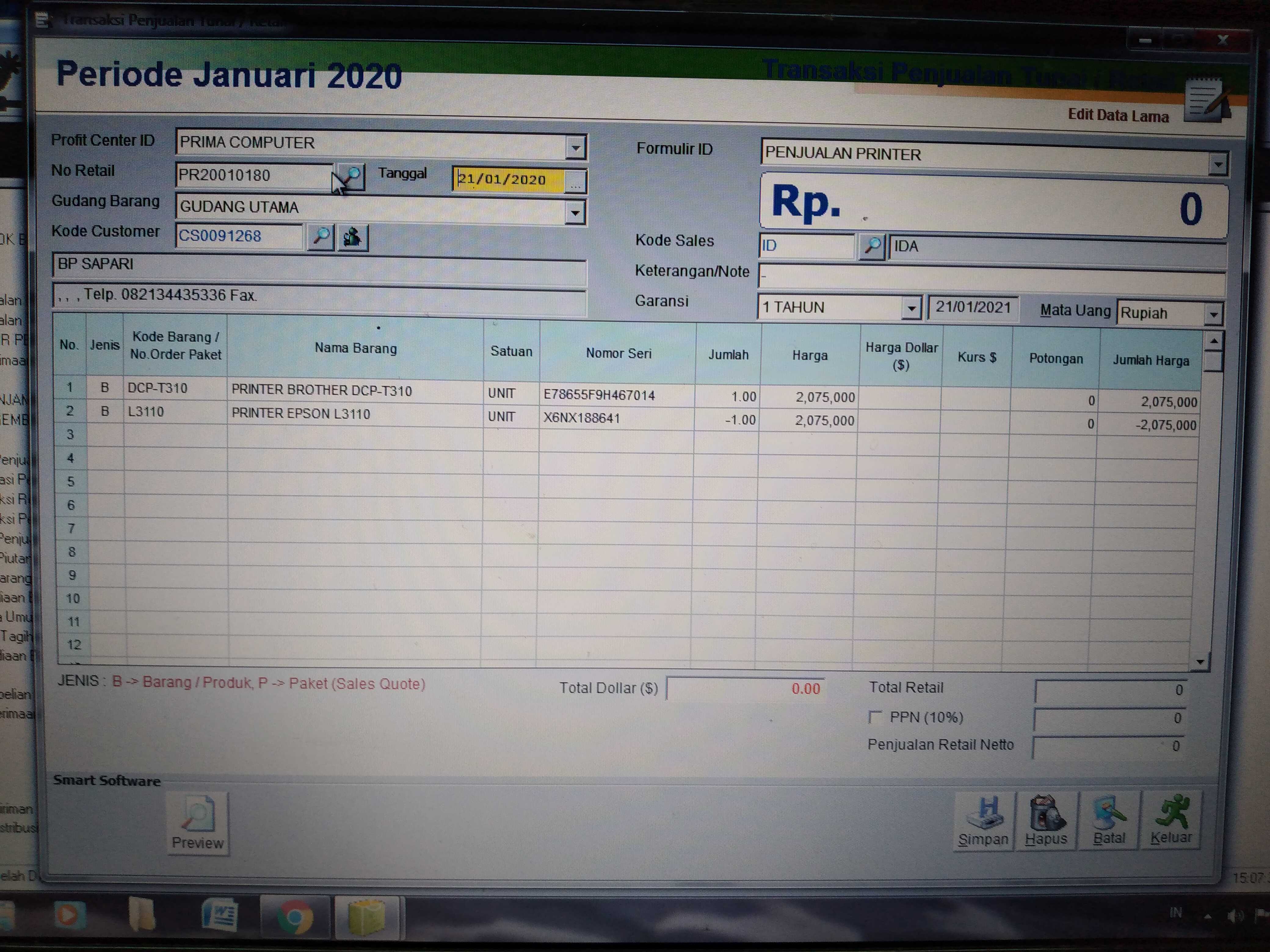
Task: Open Chrome from the taskbar
Action: click(295, 917)
